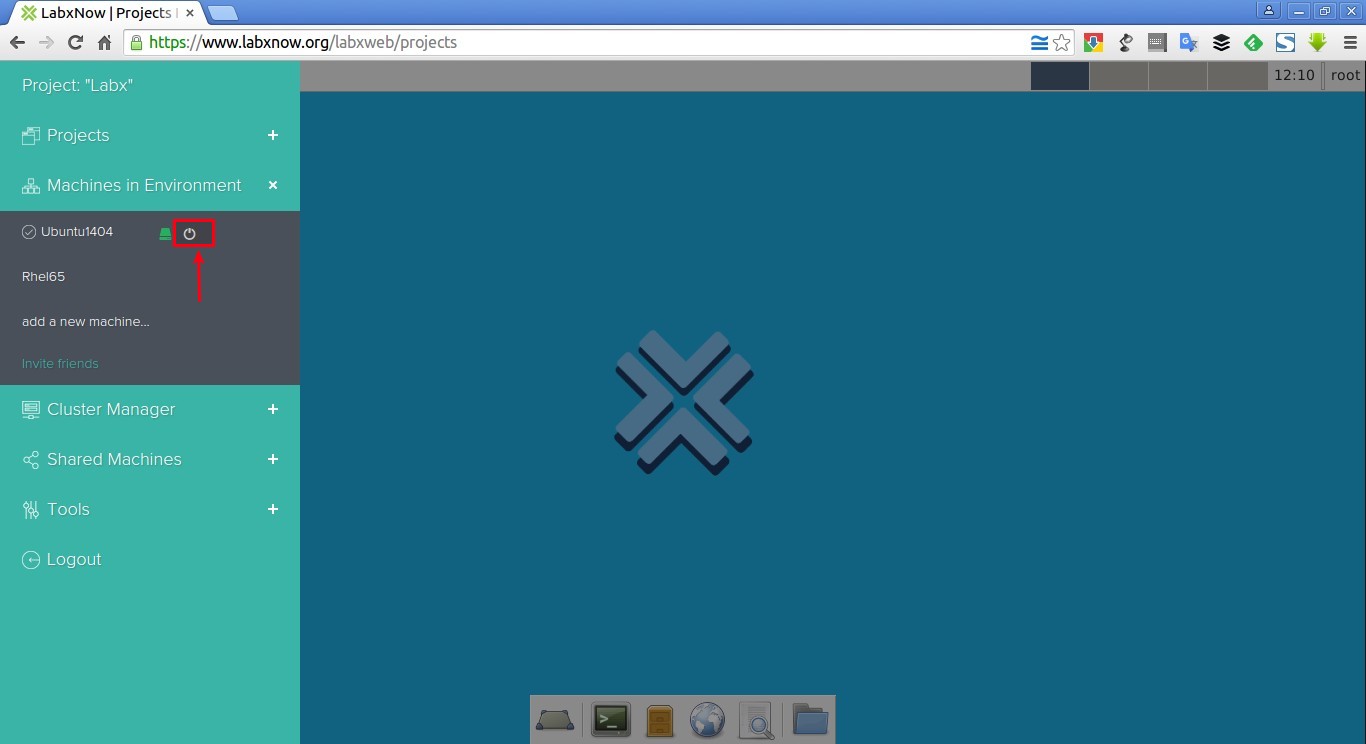Switch to the second workspace in pager
Viewport: 1366px width, 744px height.
(x=1119, y=75)
